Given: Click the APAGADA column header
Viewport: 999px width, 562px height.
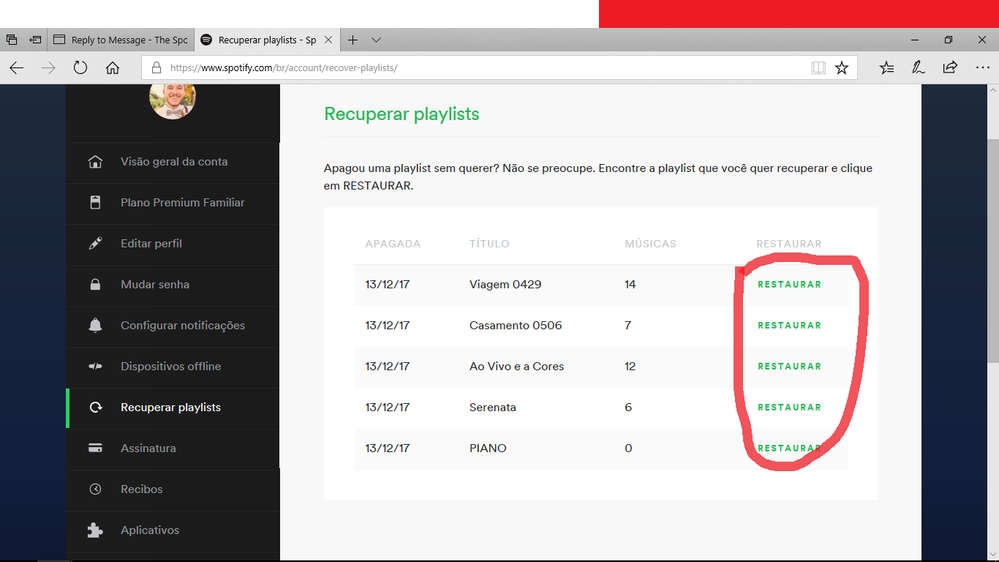Looking at the screenshot, I should point(392,243).
